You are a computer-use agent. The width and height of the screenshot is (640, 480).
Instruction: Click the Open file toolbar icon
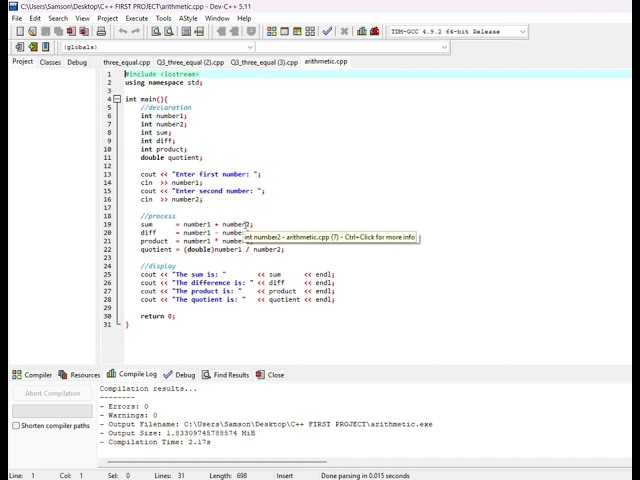pos(33,31)
